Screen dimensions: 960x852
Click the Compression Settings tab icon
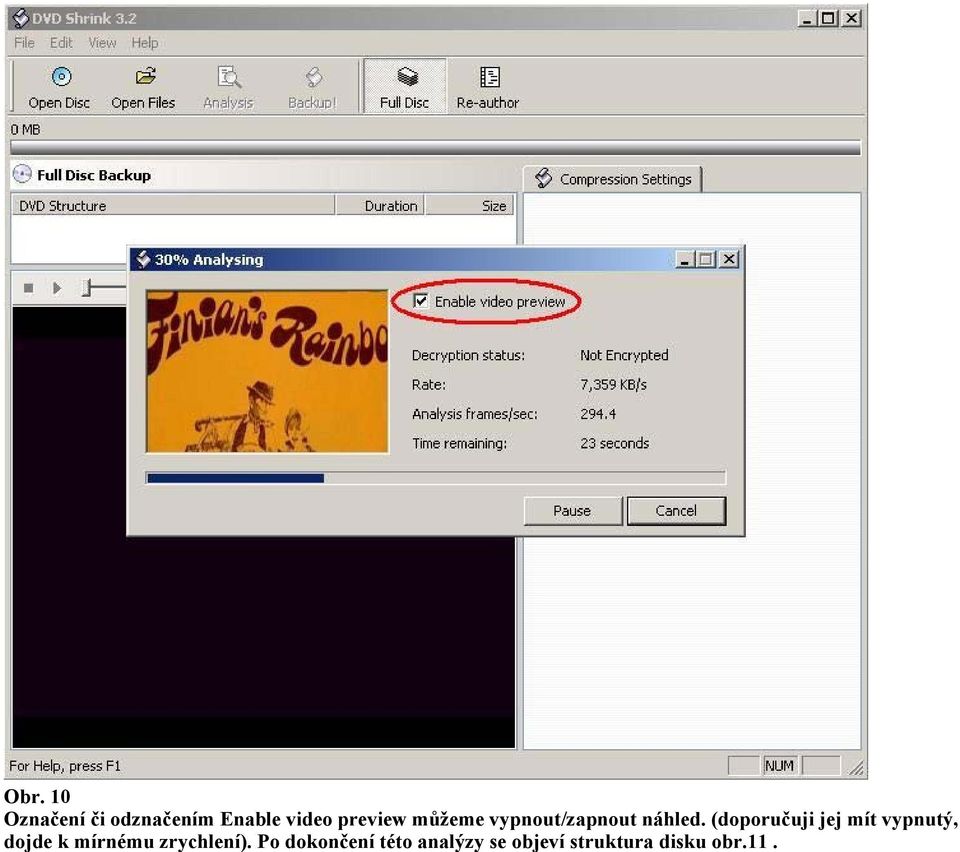(543, 178)
